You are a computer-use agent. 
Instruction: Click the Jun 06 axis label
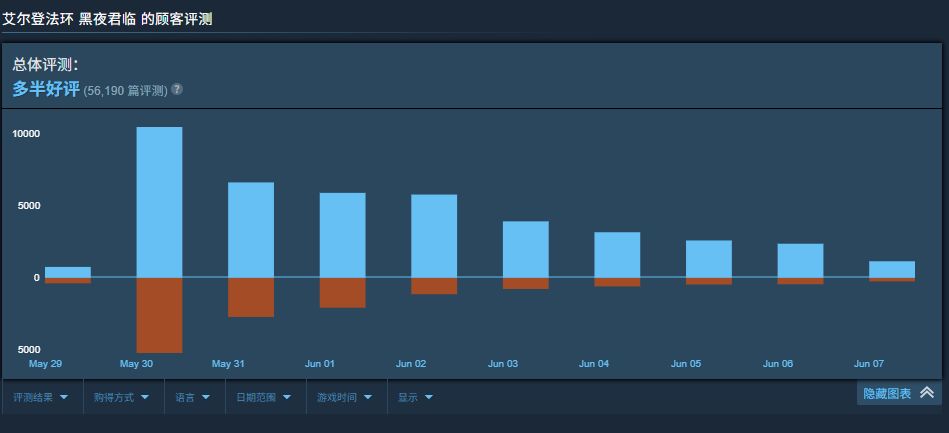(x=778, y=364)
